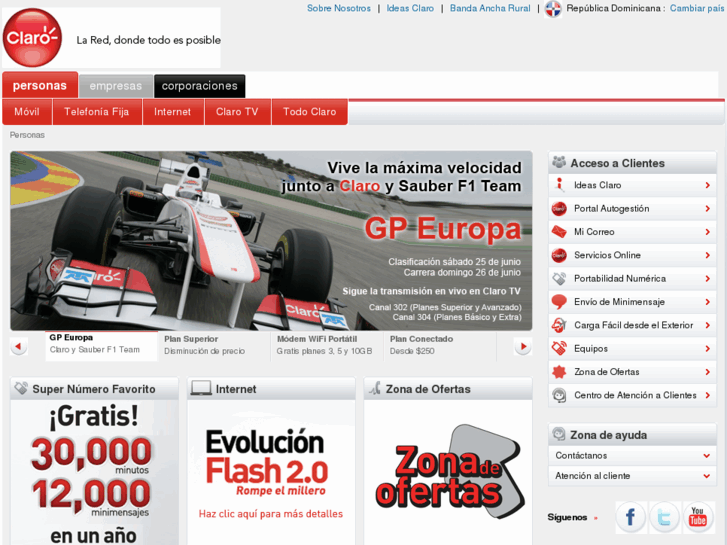Click the Gratis 30,000 minutos promo image
The height and width of the screenshot is (545, 727).
tap(94, 472)
